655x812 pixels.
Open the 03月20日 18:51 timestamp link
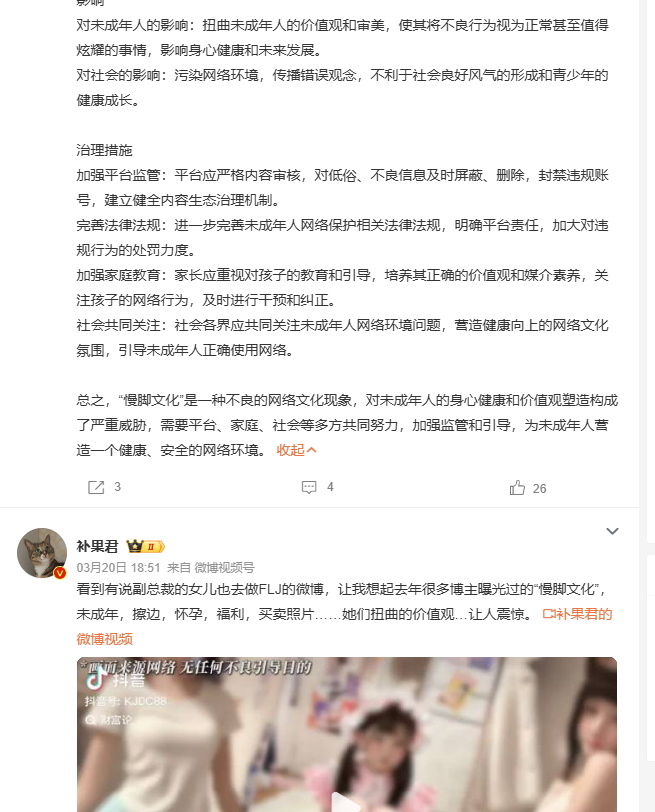[x=119, y=568]
